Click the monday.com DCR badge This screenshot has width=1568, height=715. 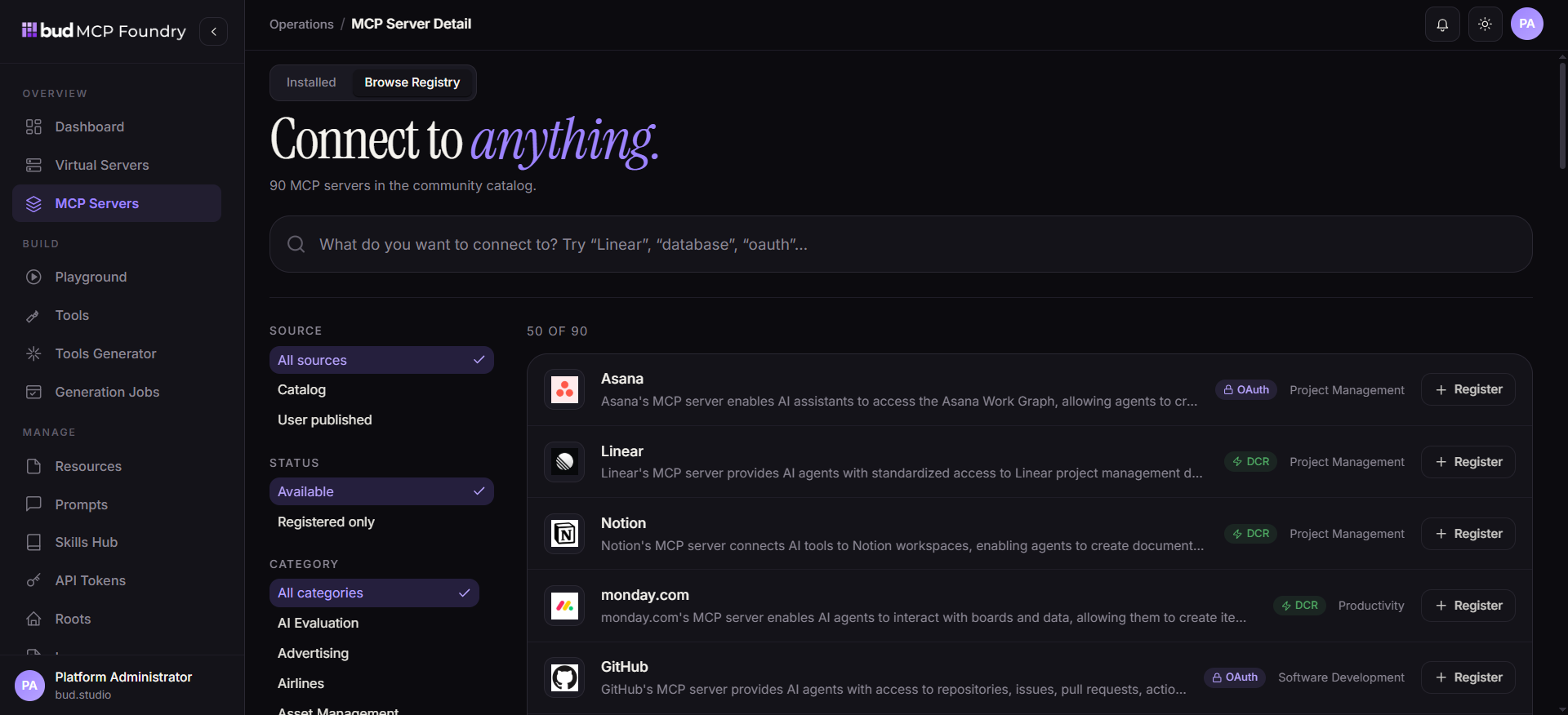[x=1299, y=606]
